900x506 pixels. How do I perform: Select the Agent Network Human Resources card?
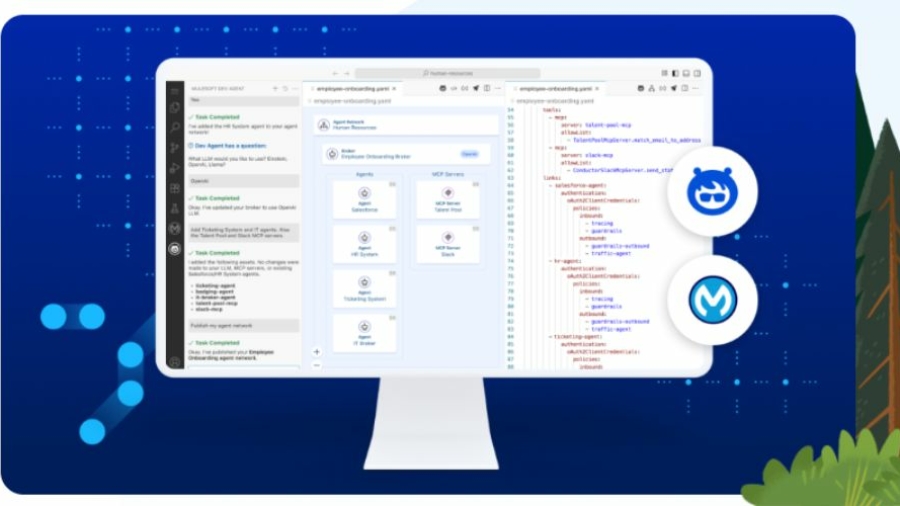click(406, 125)
